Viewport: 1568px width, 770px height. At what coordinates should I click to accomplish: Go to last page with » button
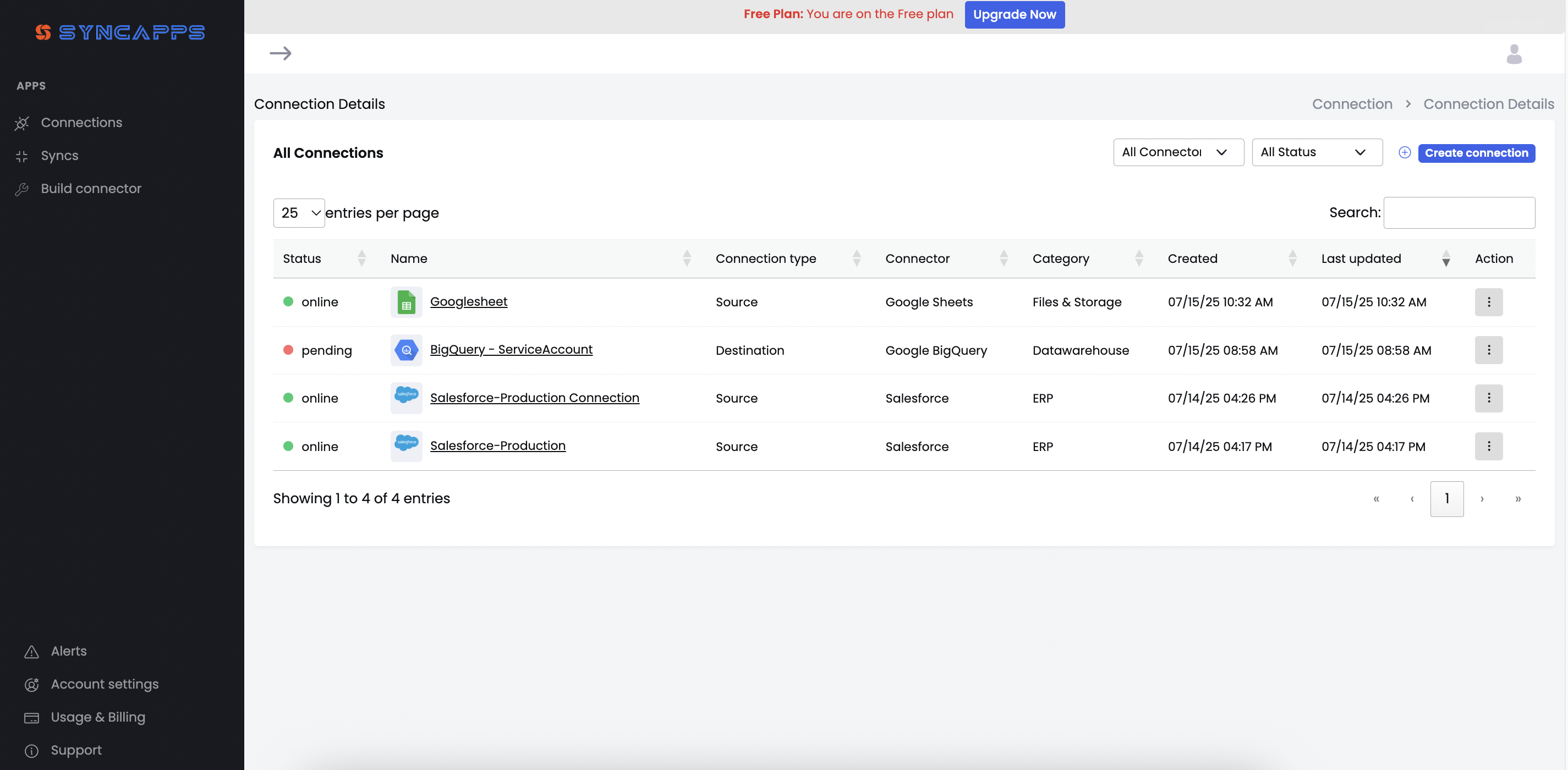(x=1518, y=499)
